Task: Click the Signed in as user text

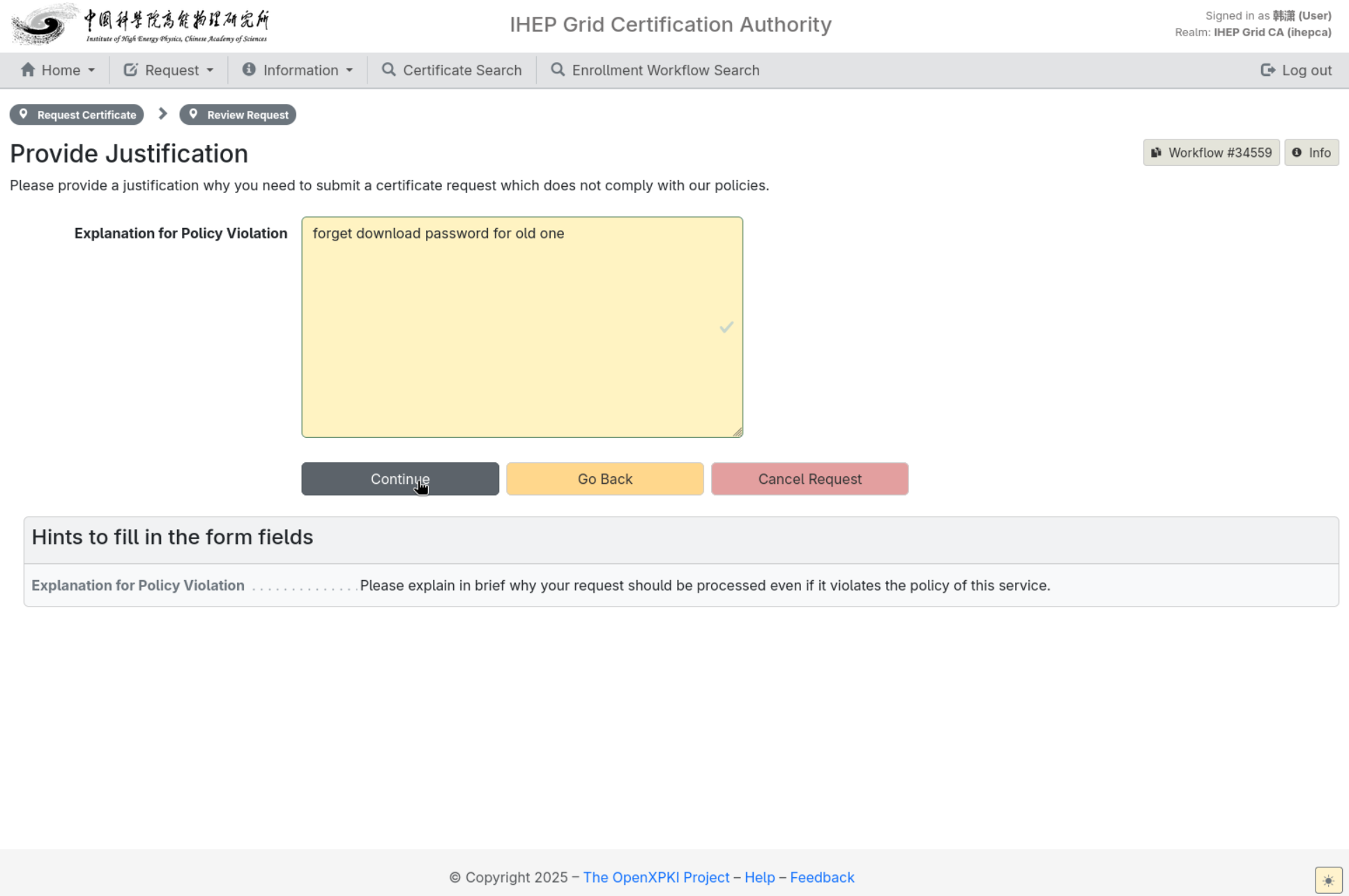Action: click(1268, 15)
